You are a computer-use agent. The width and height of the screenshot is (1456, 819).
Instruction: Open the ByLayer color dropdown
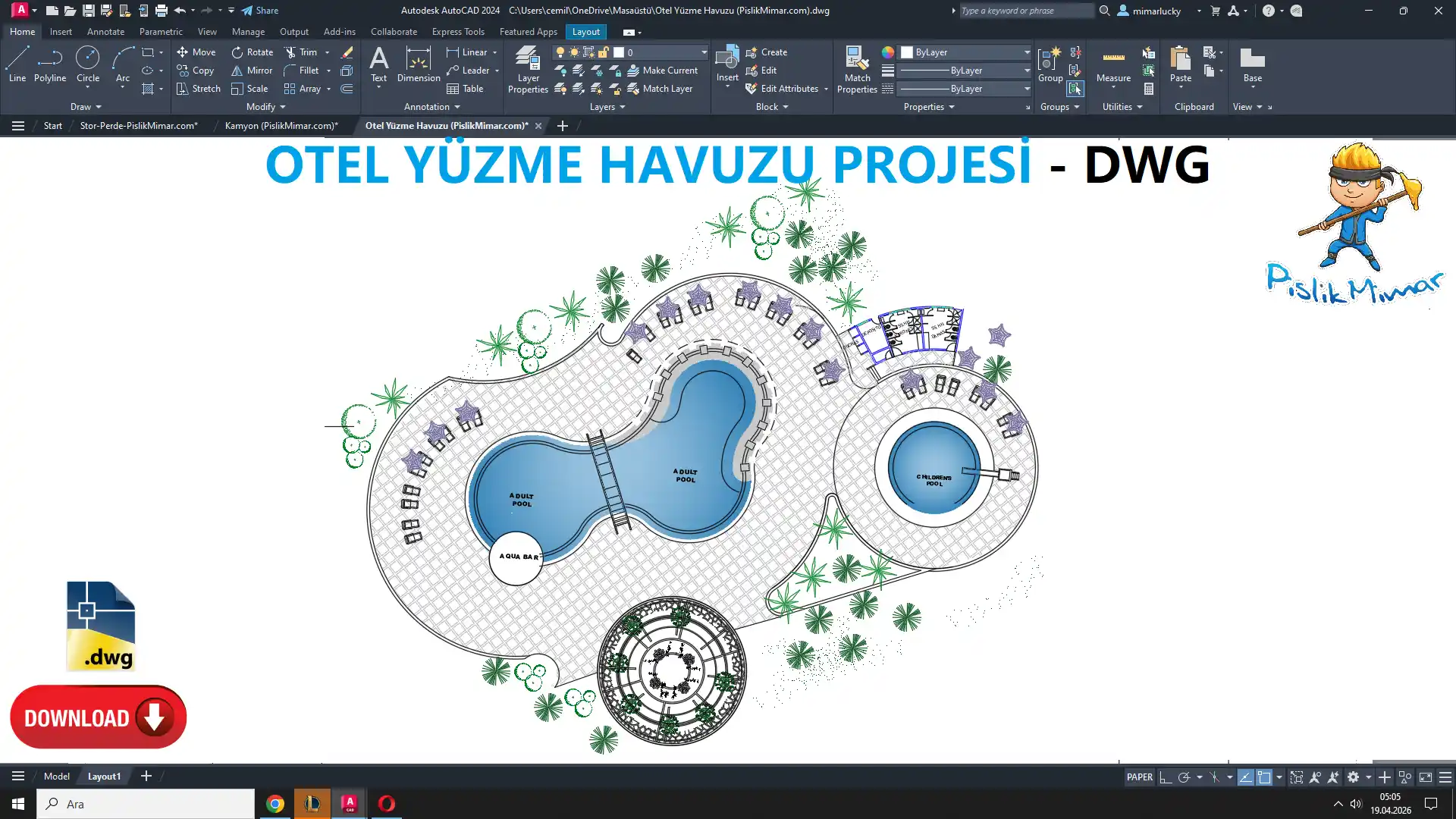(1027, 52)
